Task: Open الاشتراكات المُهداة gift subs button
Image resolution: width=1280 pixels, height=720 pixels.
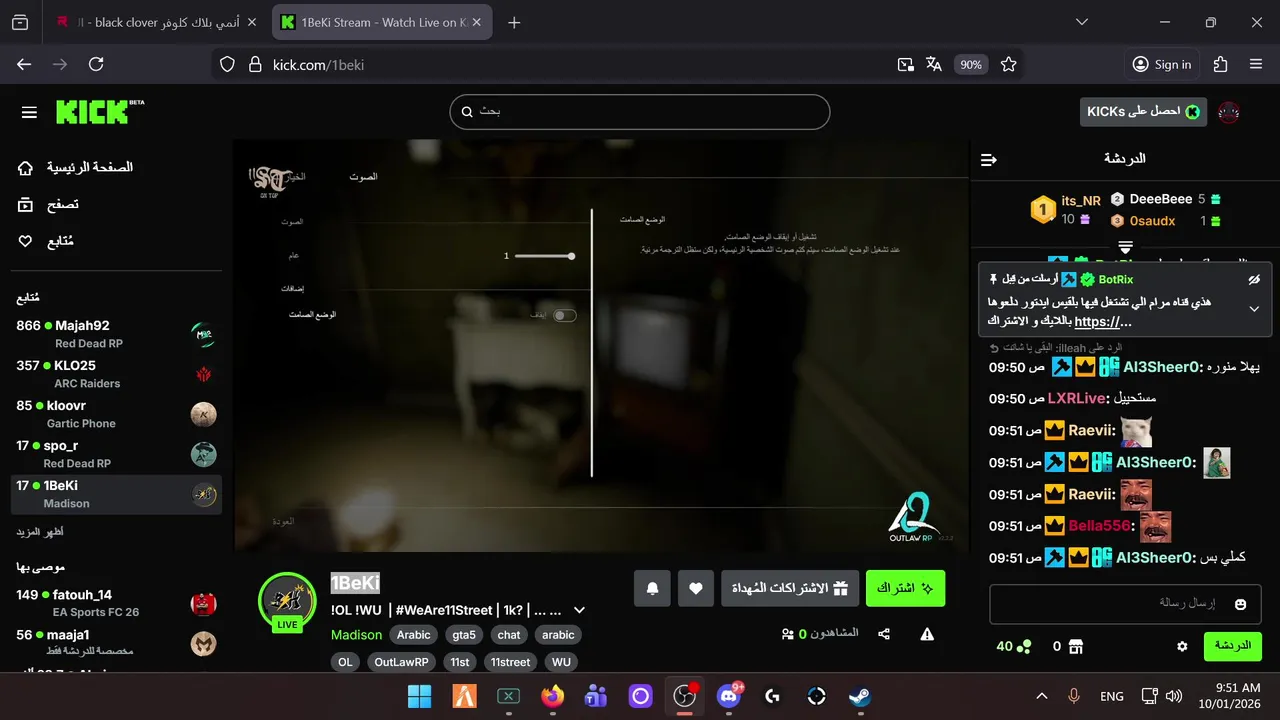Action: click(790, 588)
